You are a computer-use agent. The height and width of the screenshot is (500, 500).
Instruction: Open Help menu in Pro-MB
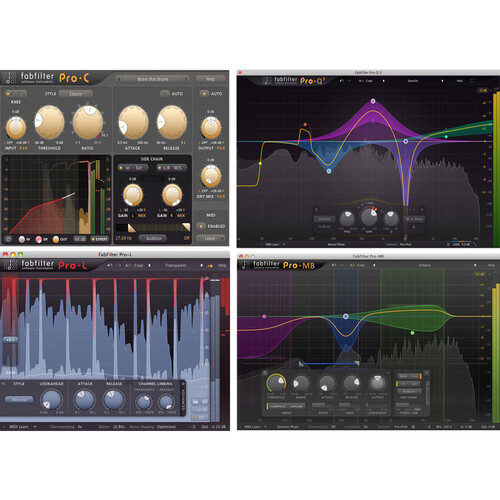click(491, 265)
